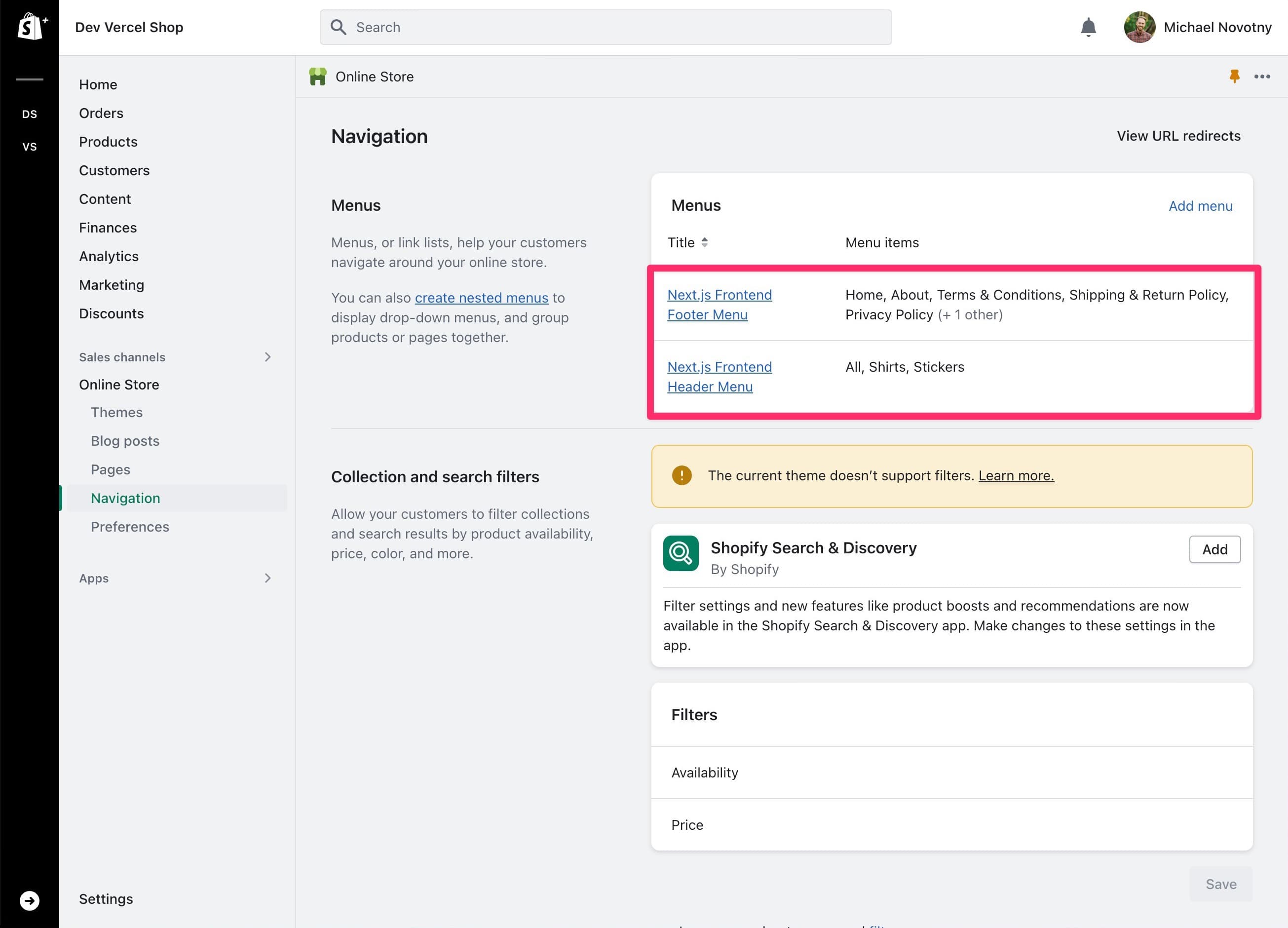Open Michael Novotny's profile avatar

click(x=1141, y=27)
